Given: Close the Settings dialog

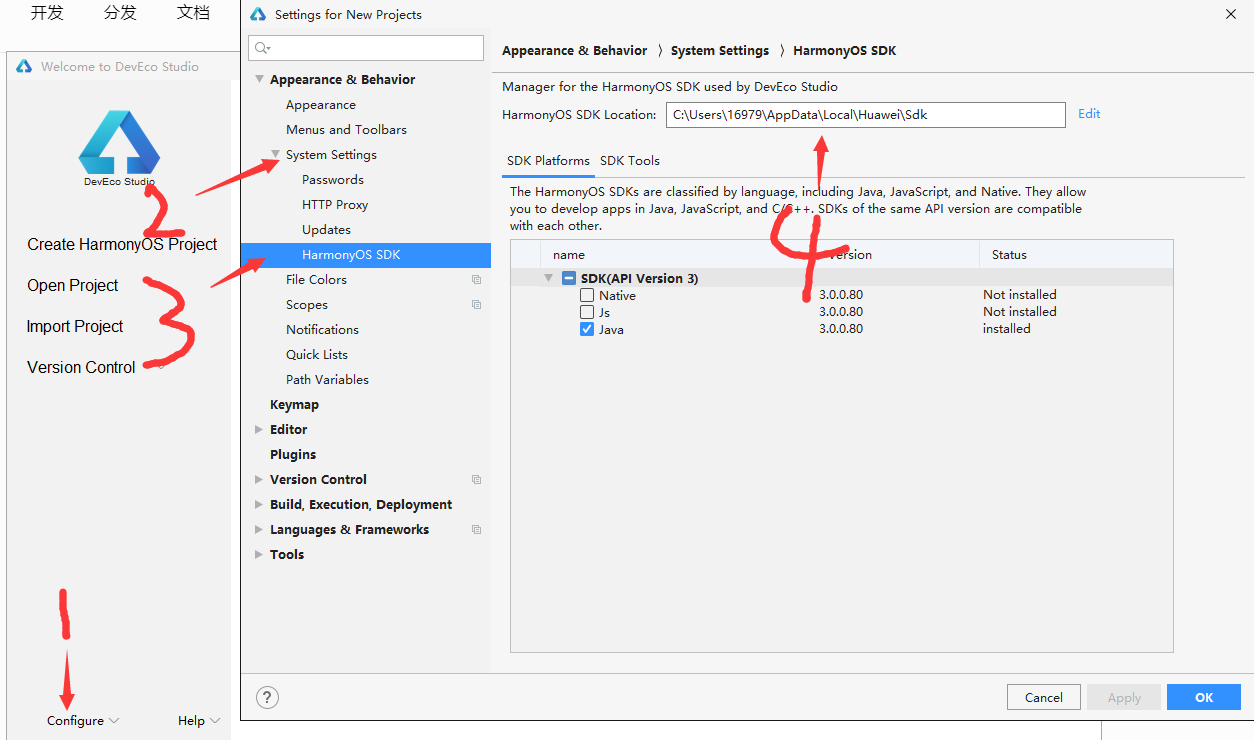Looking at the screenshot, I should [1230, 14].
